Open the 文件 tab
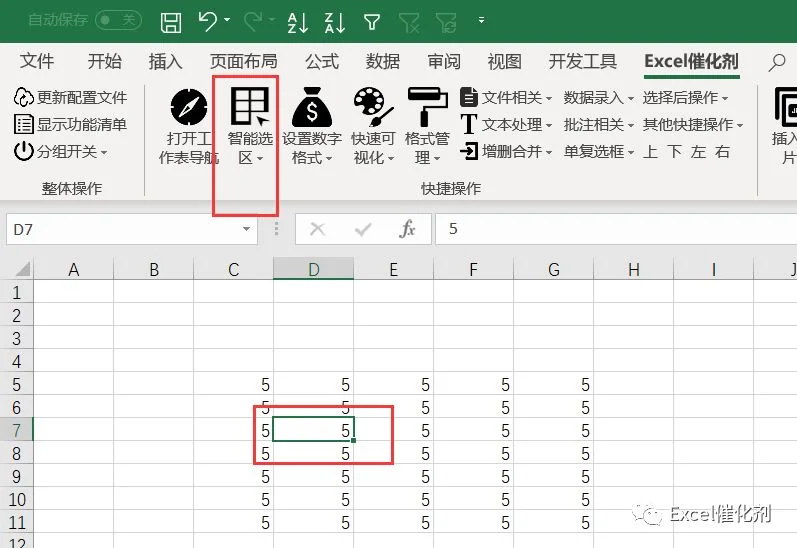The image size is (797, 548). [37, 61]
